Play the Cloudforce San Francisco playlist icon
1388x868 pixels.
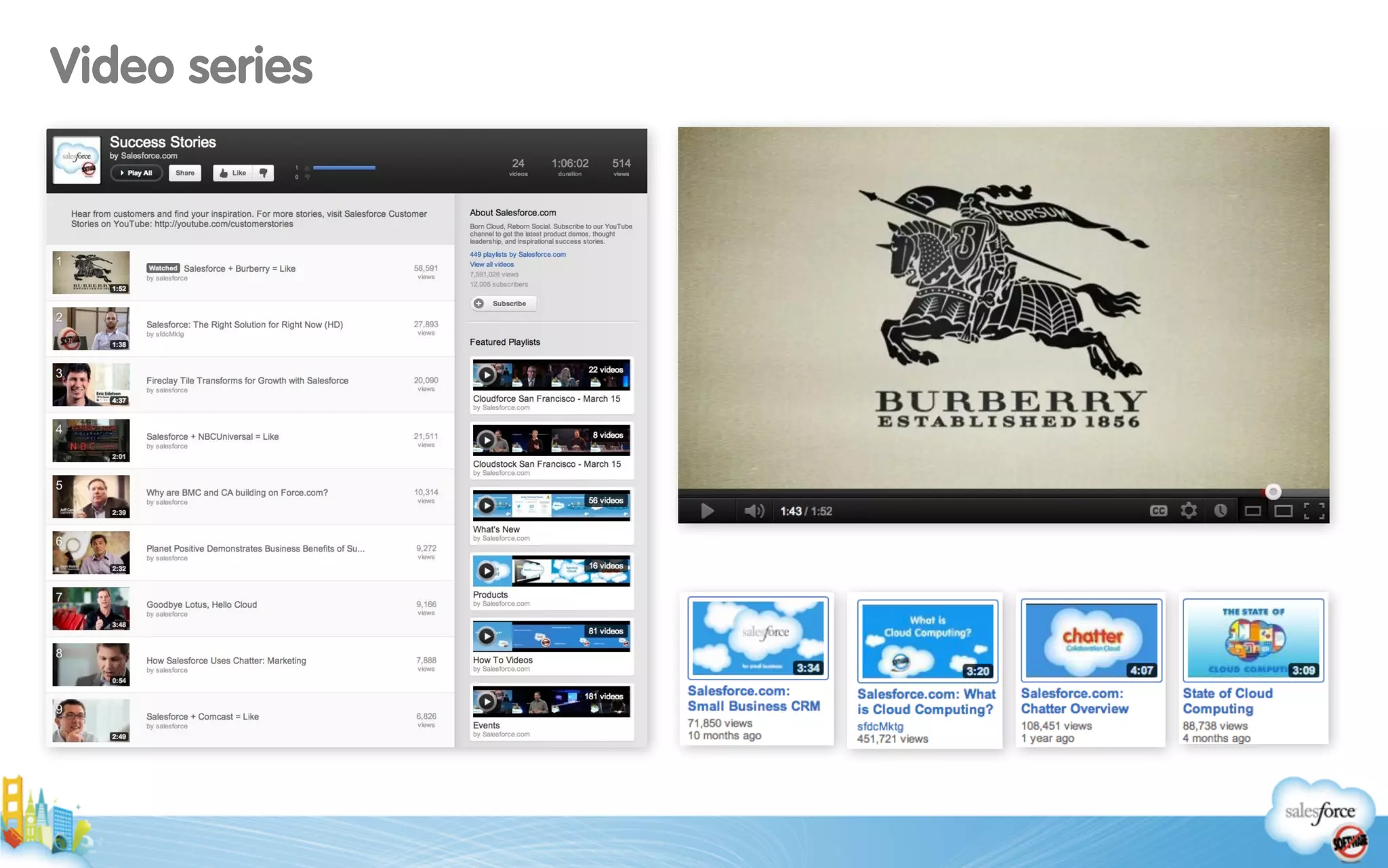pyautogui.click(x=486, y=375)
